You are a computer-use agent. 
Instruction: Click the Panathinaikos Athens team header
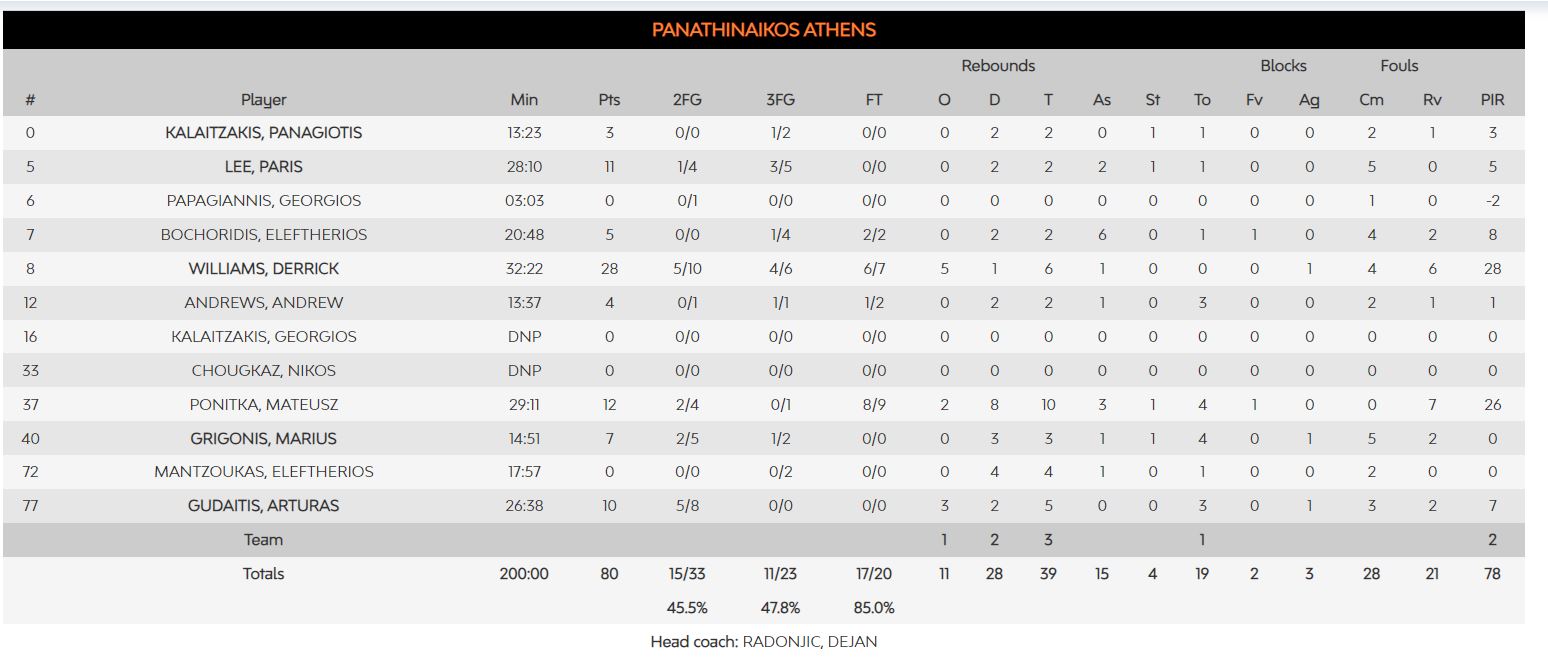(x=763, y=30)
